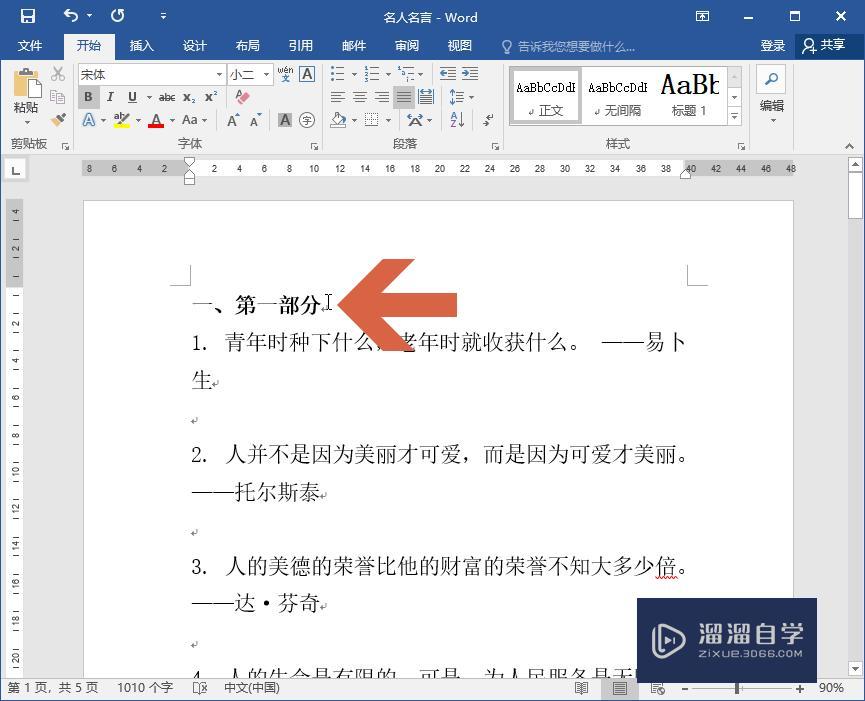Click the 登录 sign-in link
Viewport: 865px width, 701px height.
(772, 46)
